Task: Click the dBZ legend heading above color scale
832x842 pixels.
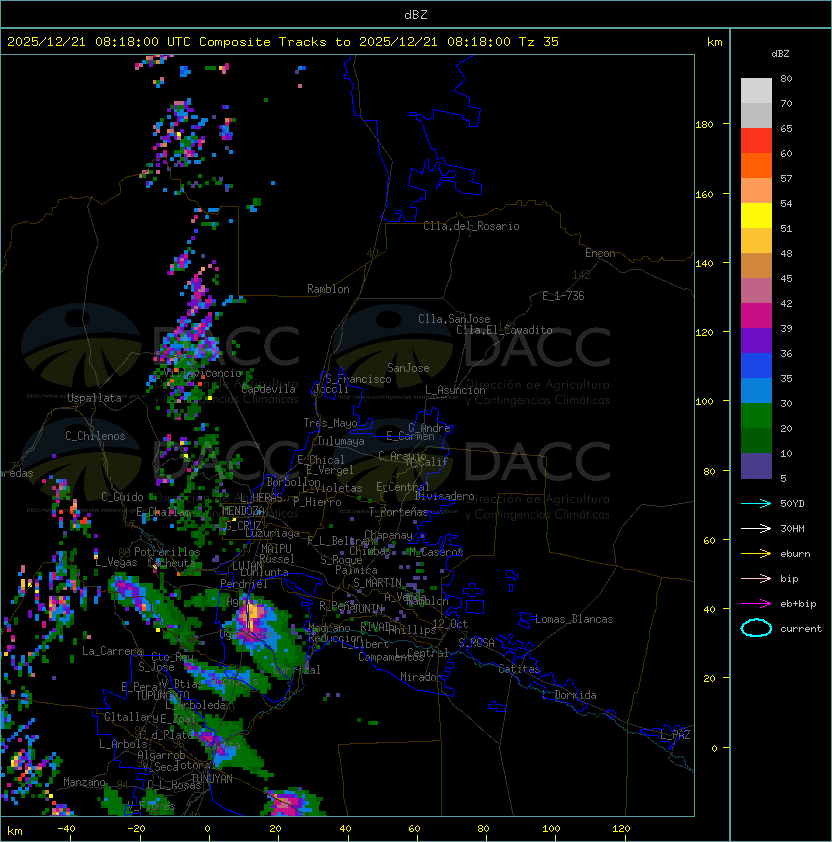Action: pyautogui.click(x=780, y=54)
